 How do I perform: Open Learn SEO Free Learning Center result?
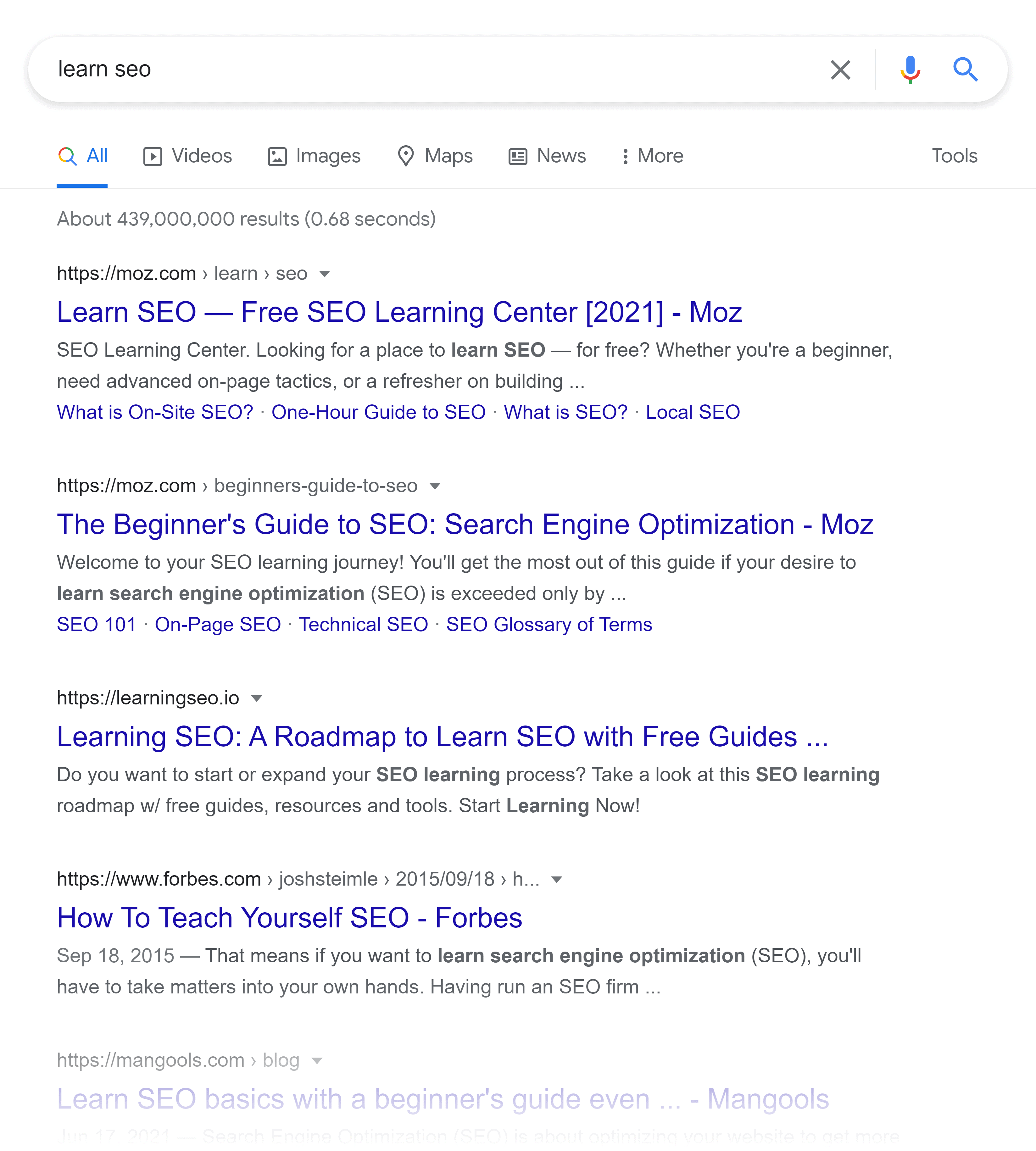(400, 313)
